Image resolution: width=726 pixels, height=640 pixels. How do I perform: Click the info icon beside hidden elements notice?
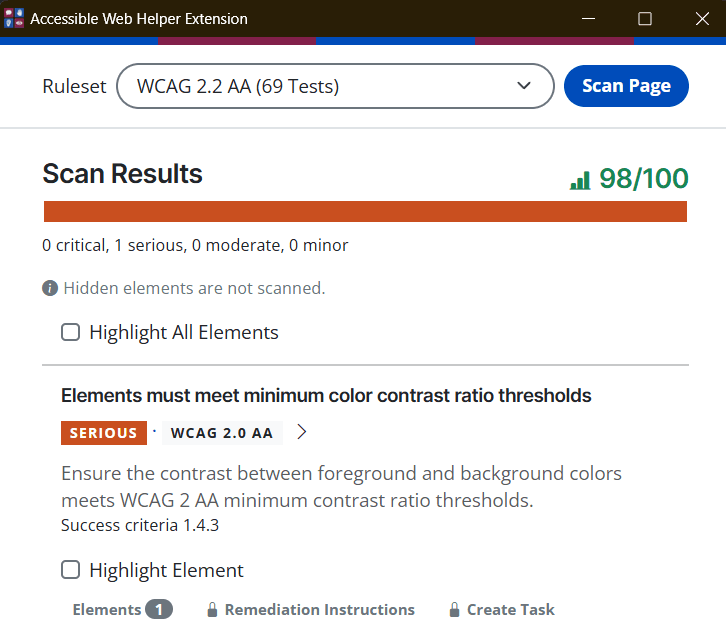pyautogui.click(x=50, y=288)
